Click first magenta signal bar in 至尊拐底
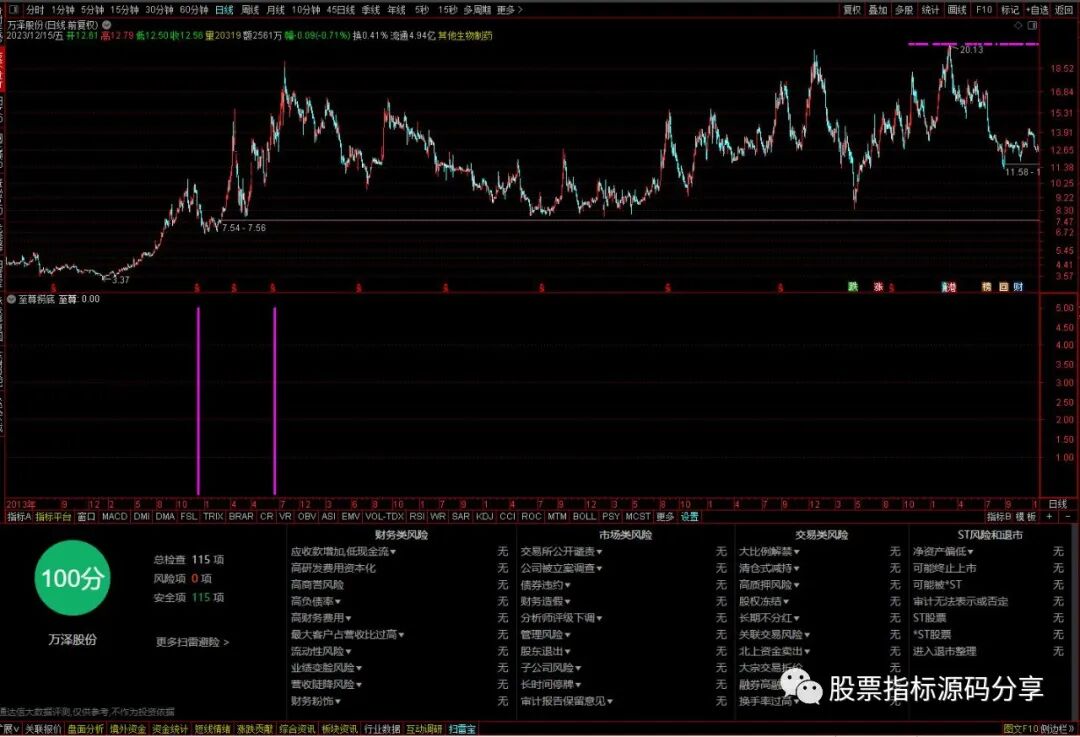The width and height of the screenshot is (1080, 737). pos(198,401)
